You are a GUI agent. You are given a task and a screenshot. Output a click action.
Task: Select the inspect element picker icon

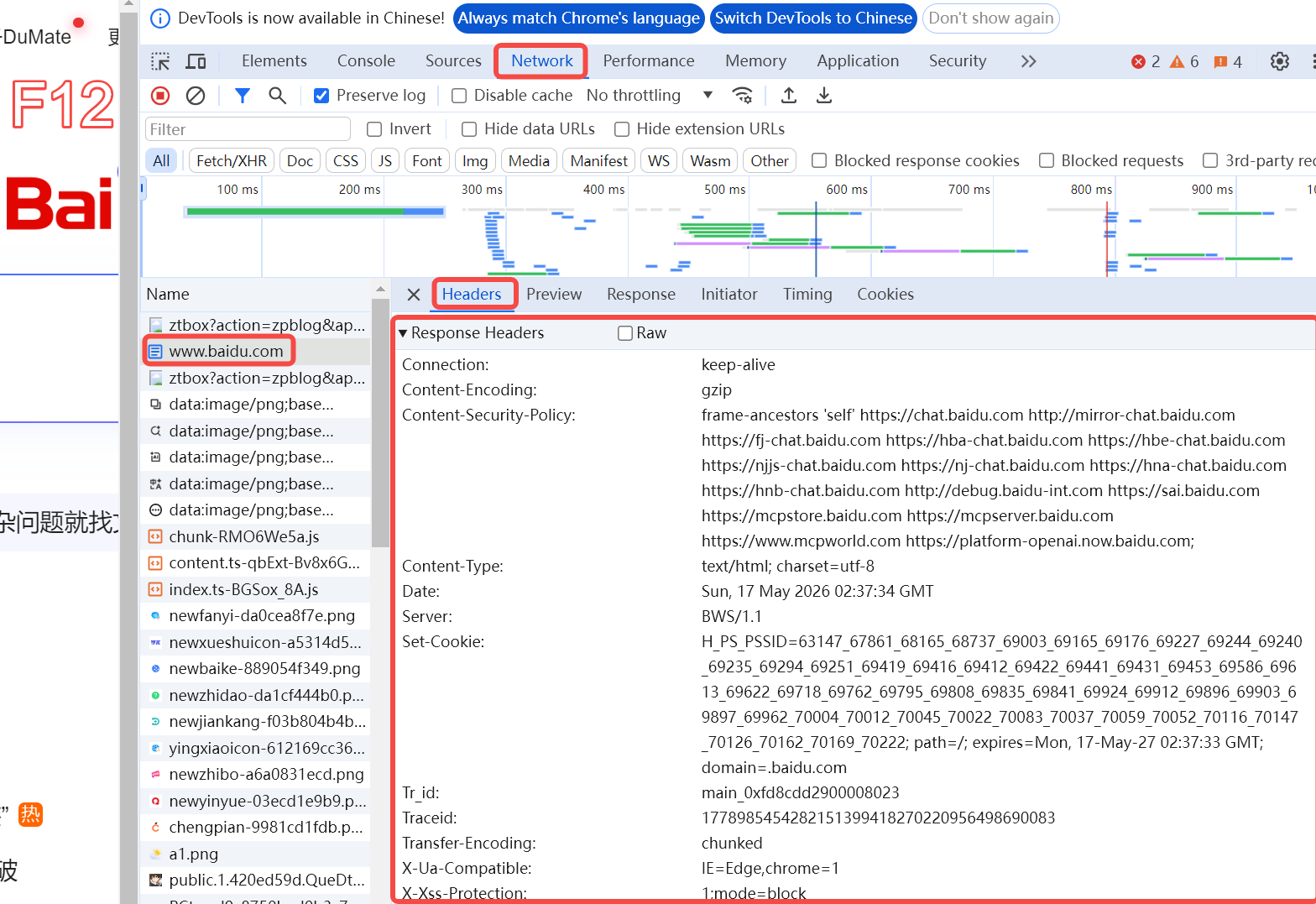160,61
